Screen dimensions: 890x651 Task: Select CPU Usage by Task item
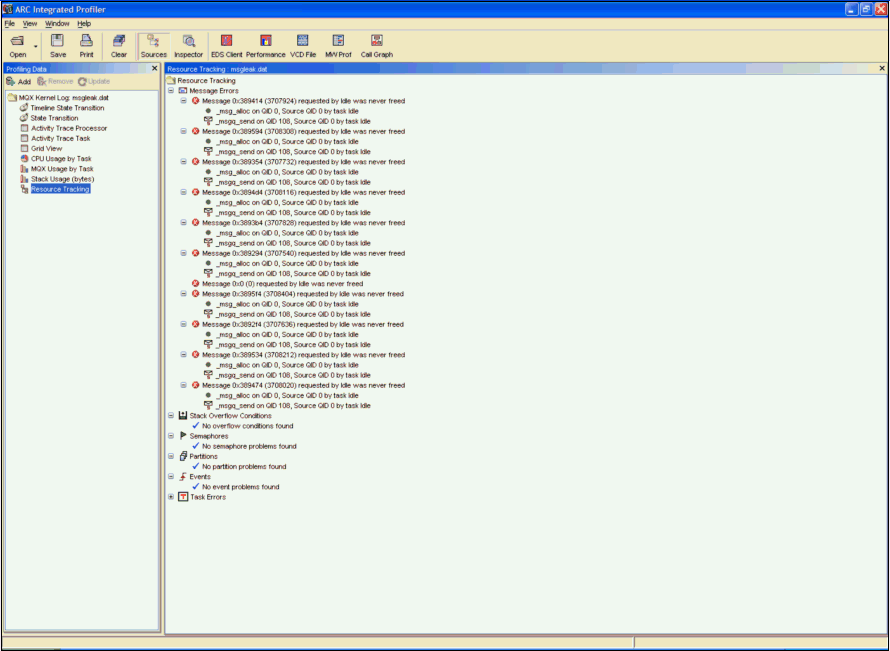(61, 158)
